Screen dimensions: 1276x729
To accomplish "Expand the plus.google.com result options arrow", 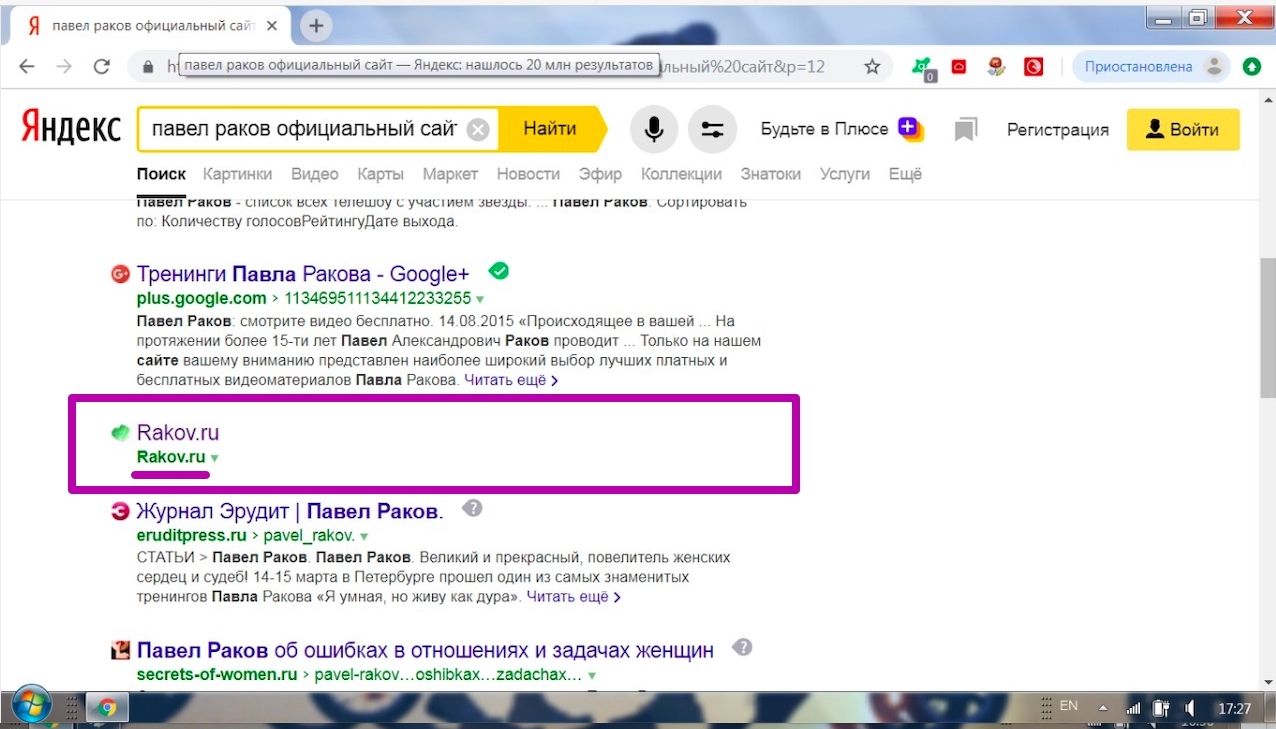I will pos(480,299).
